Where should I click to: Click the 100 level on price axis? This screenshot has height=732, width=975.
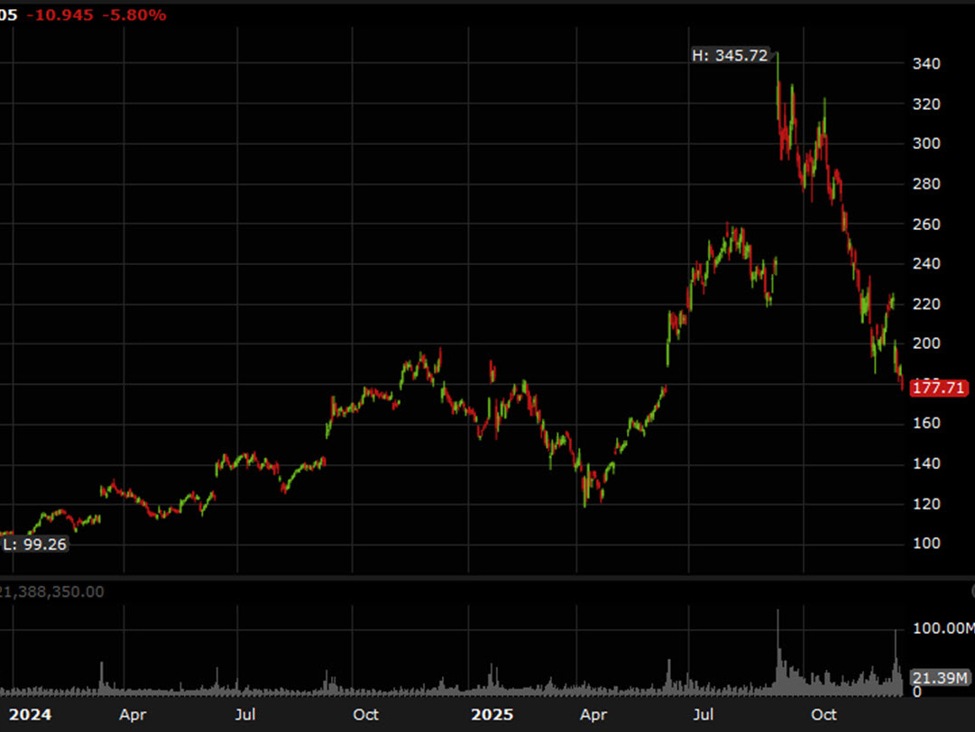[x=926, y=543]
